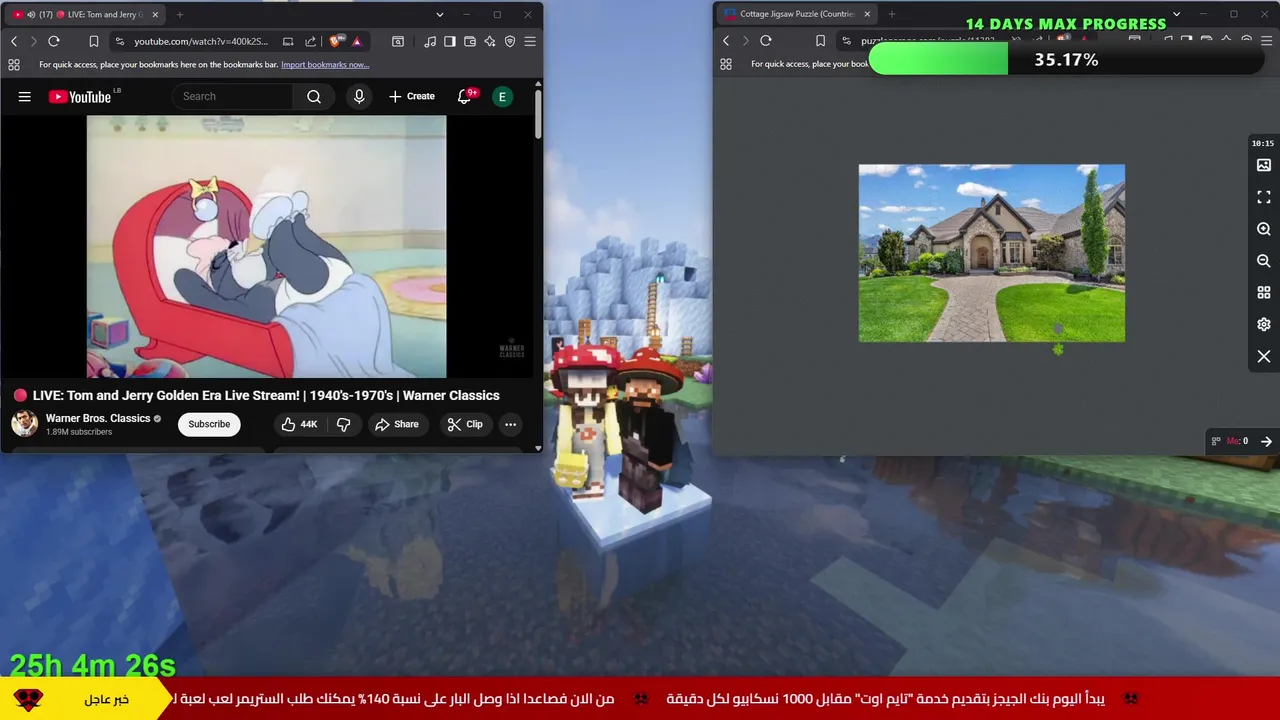Click the Tom and Jerry video player
The height and width of the screenshot is (720, 1280).
click(x=266, y=246)
